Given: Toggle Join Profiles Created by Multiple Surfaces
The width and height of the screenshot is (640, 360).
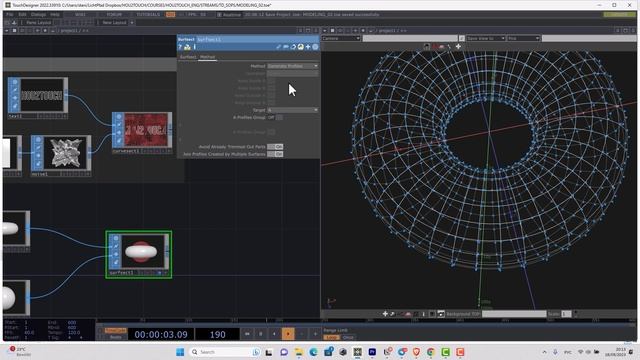Looking at the screenshot, I should [x=275, y=154].
